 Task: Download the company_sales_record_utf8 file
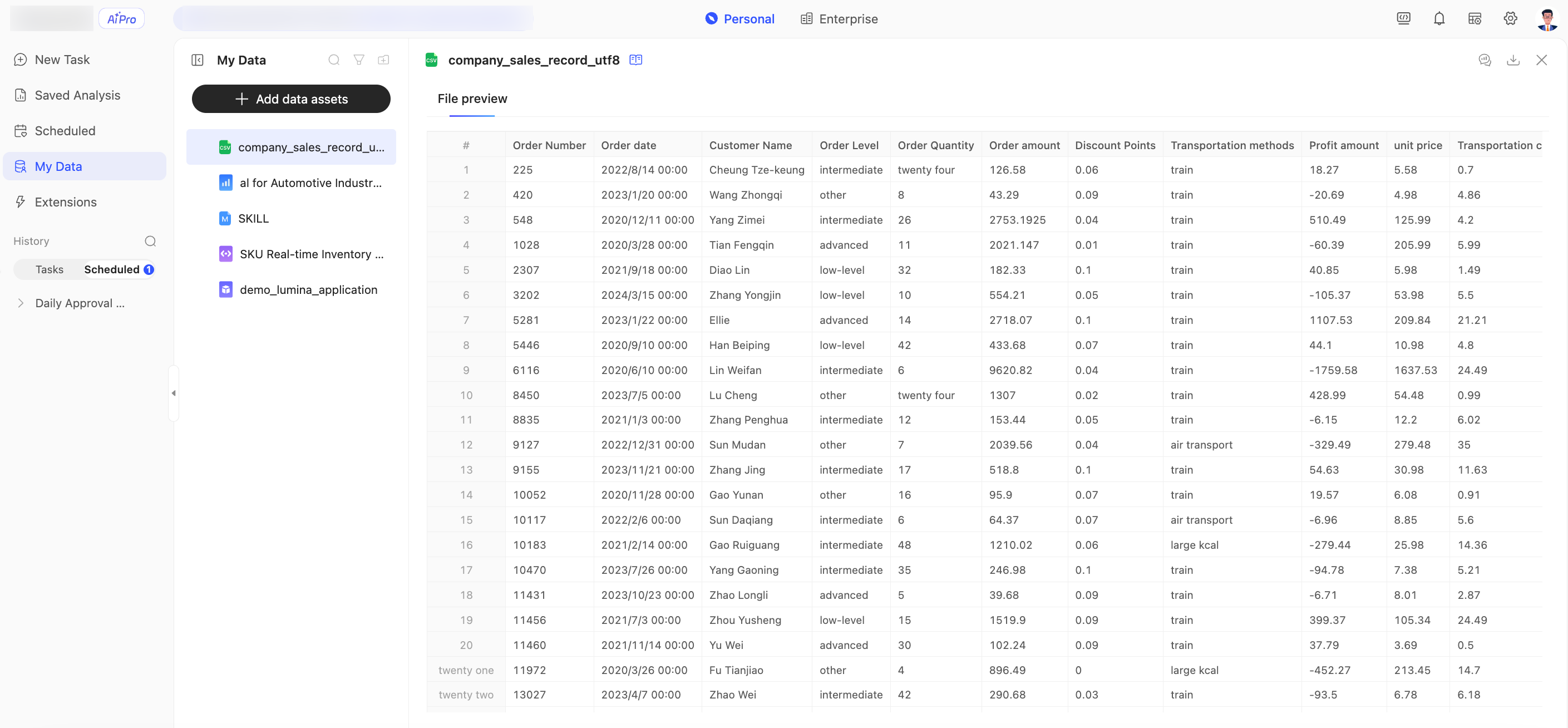tap(1512, 60)
